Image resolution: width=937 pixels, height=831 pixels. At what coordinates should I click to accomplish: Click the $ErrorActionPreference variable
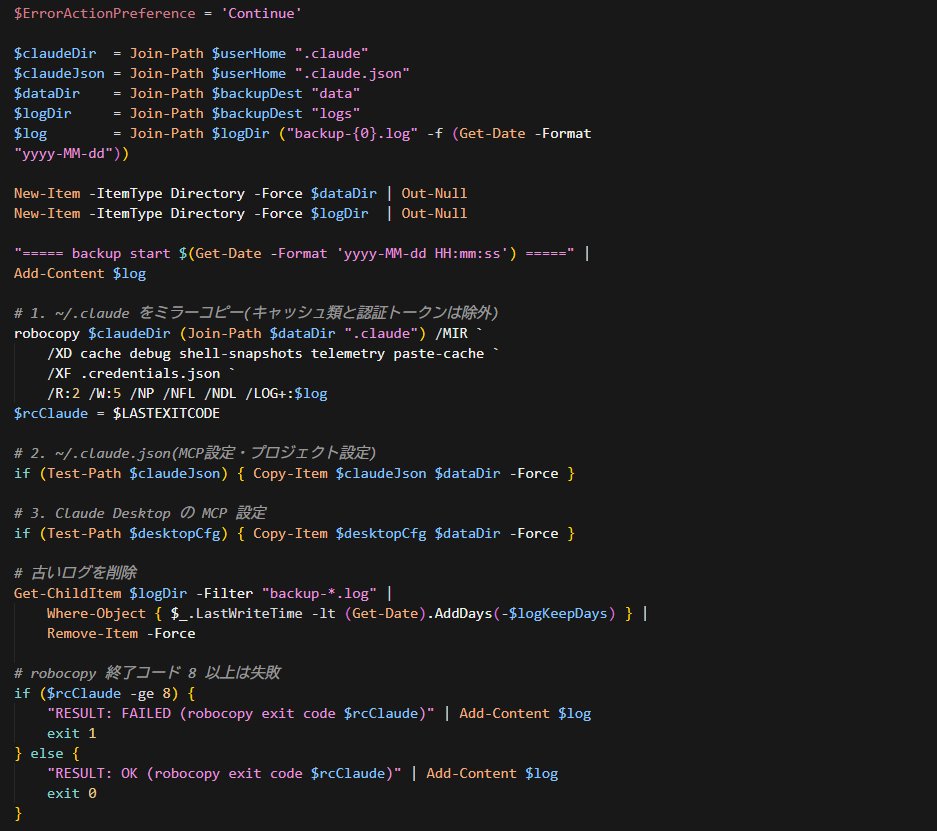point(105,13)
